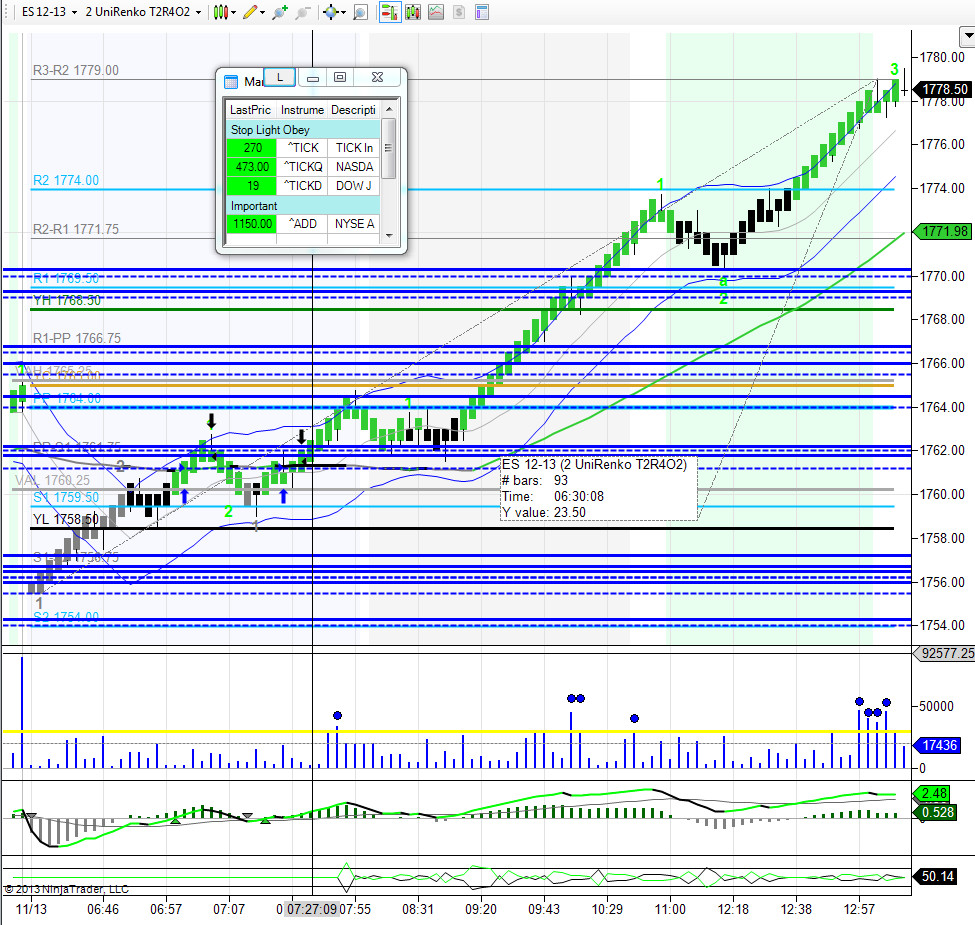
Task: Click the R3-R2 1779.00 level label
Action: [75, 70]
